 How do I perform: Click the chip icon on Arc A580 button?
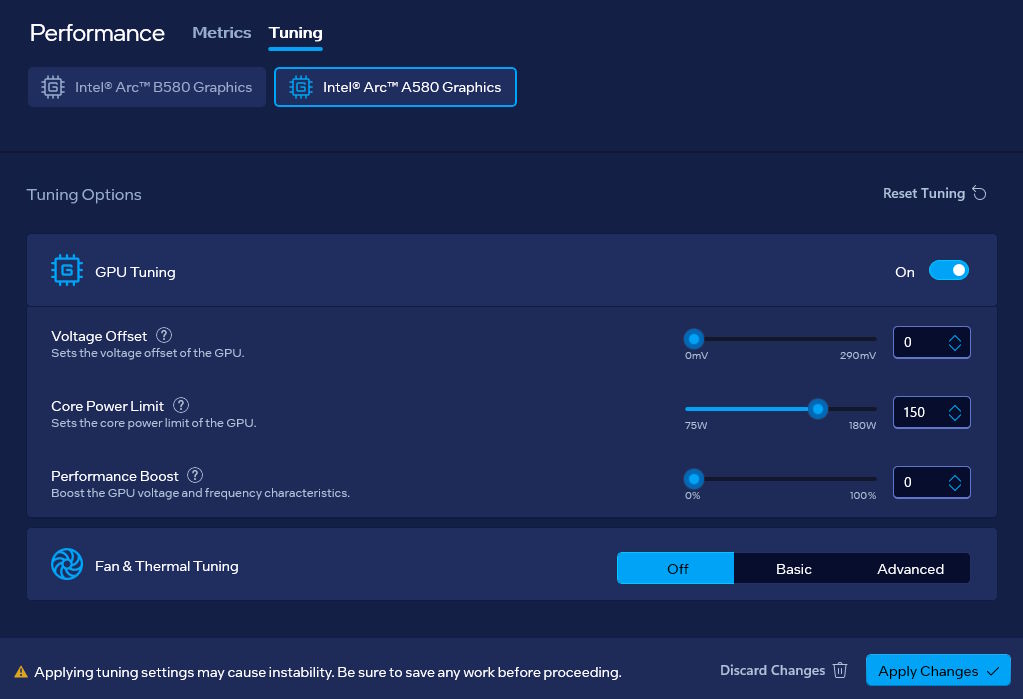tap(301, 87)
